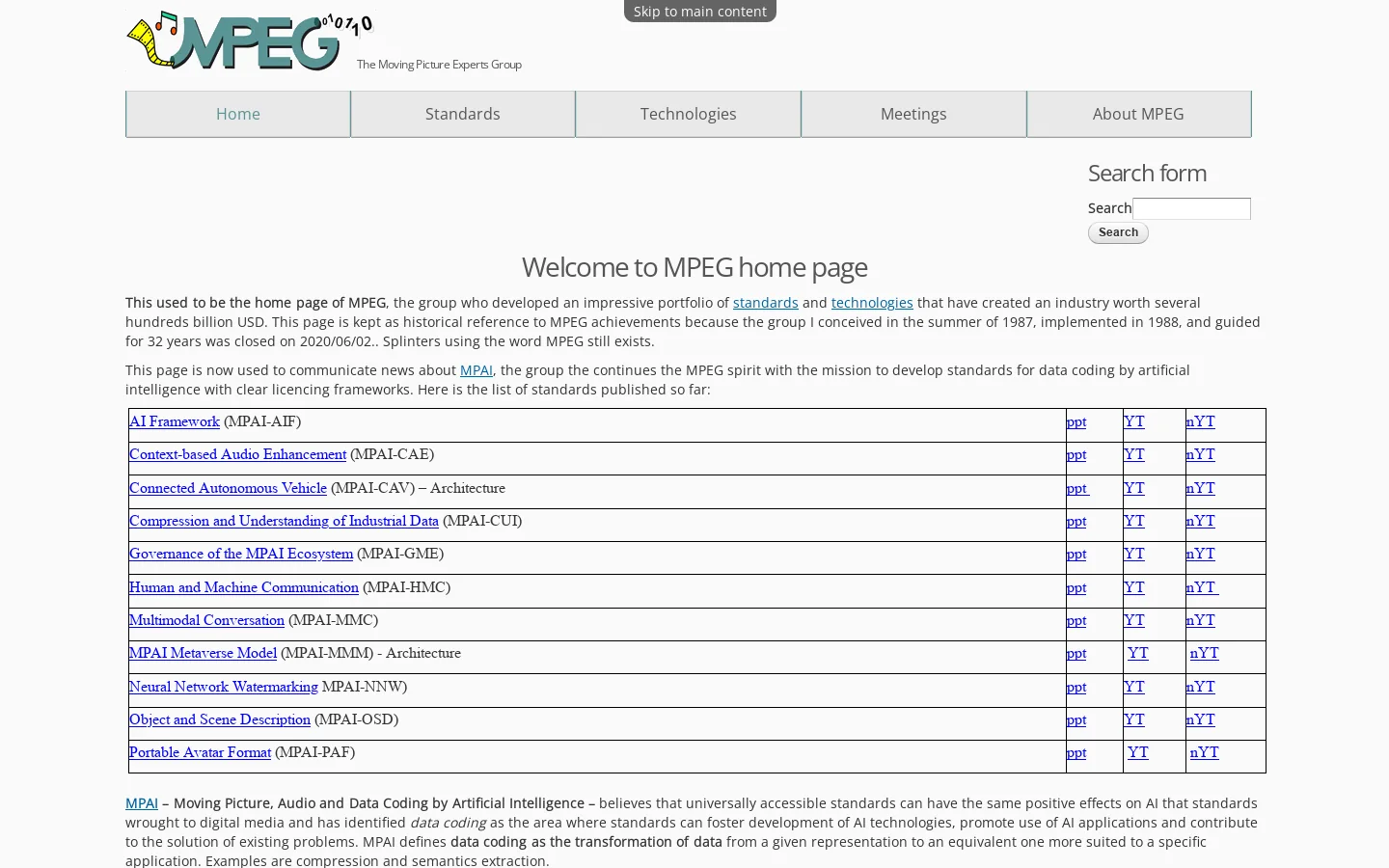Open ppt link for MPAI-GME row
Viewport: 1389px width, 868px height.
(x=1076, y=554)
